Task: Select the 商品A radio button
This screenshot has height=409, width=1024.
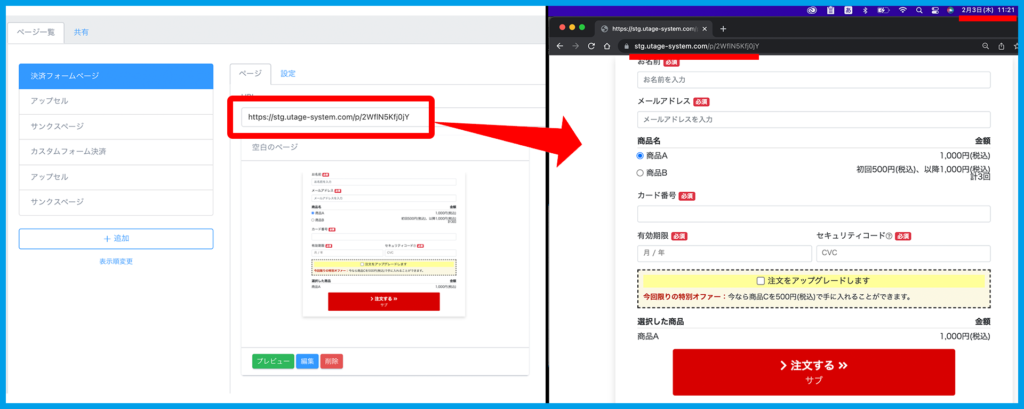Action: click(641, 156)
